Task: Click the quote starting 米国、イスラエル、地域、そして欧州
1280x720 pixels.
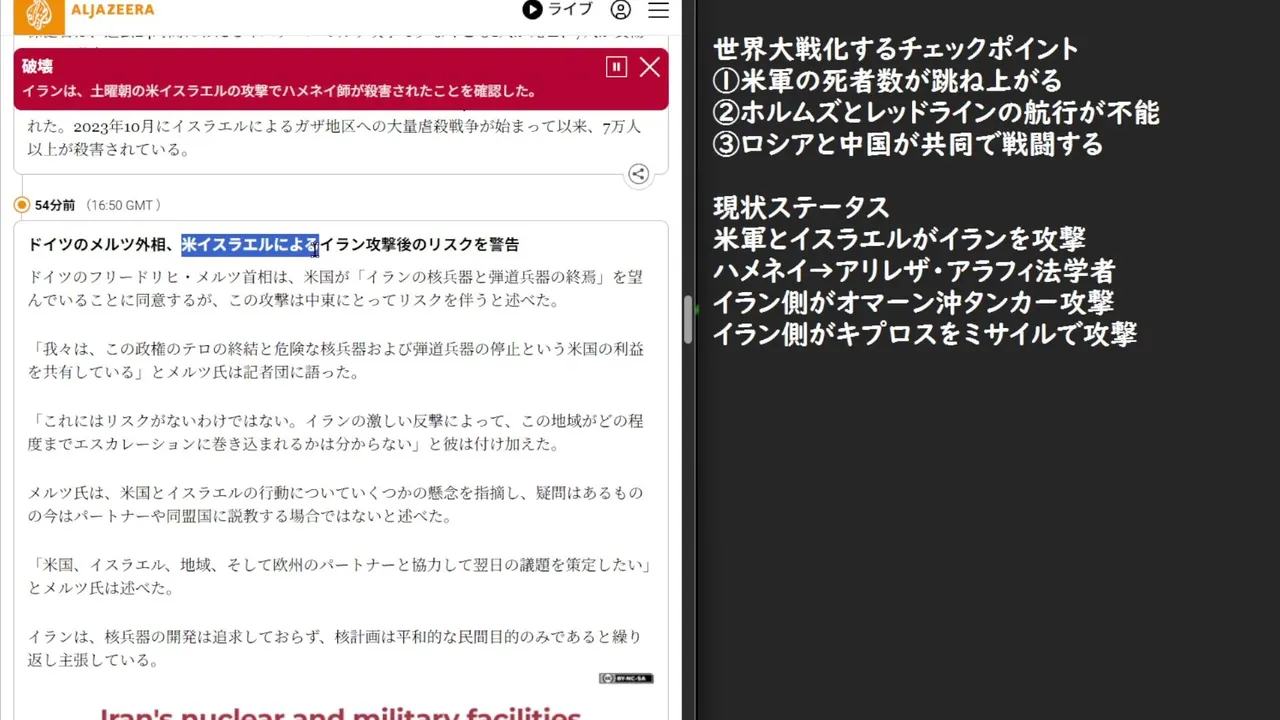Action: [x=340, y=576]
